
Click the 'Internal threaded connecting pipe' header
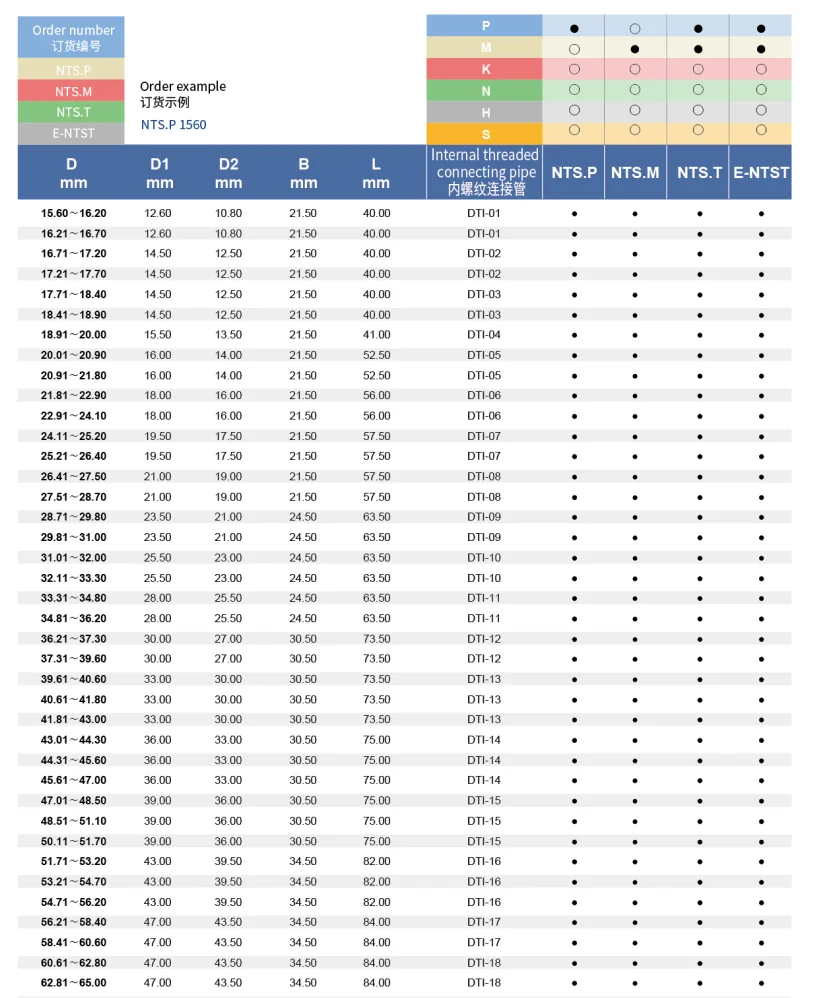click(485, 172)
